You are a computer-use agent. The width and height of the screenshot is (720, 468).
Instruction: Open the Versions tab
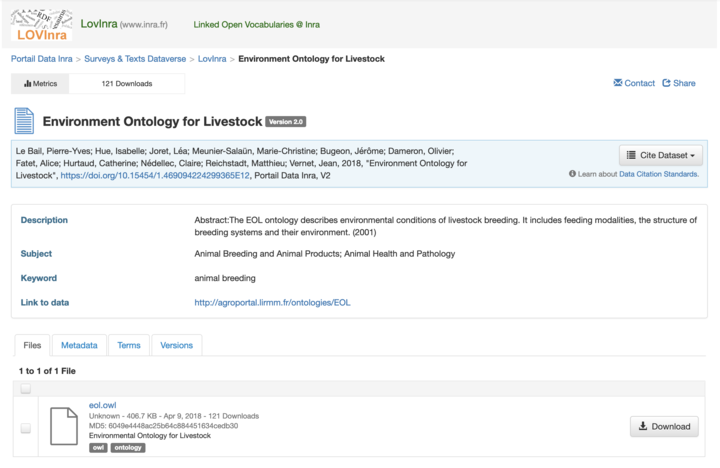pos(176,345)
